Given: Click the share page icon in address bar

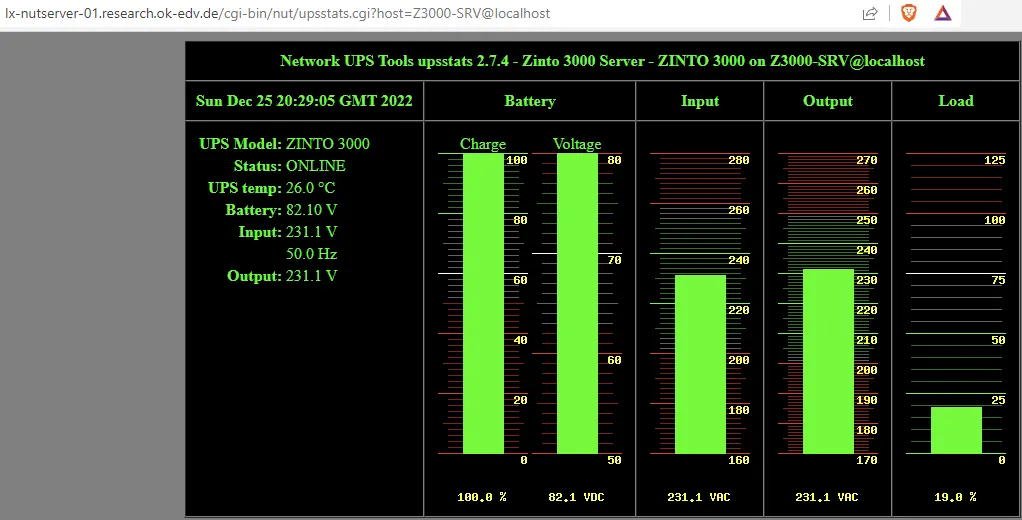Looking at the screenshot, I should pos(869,14).
